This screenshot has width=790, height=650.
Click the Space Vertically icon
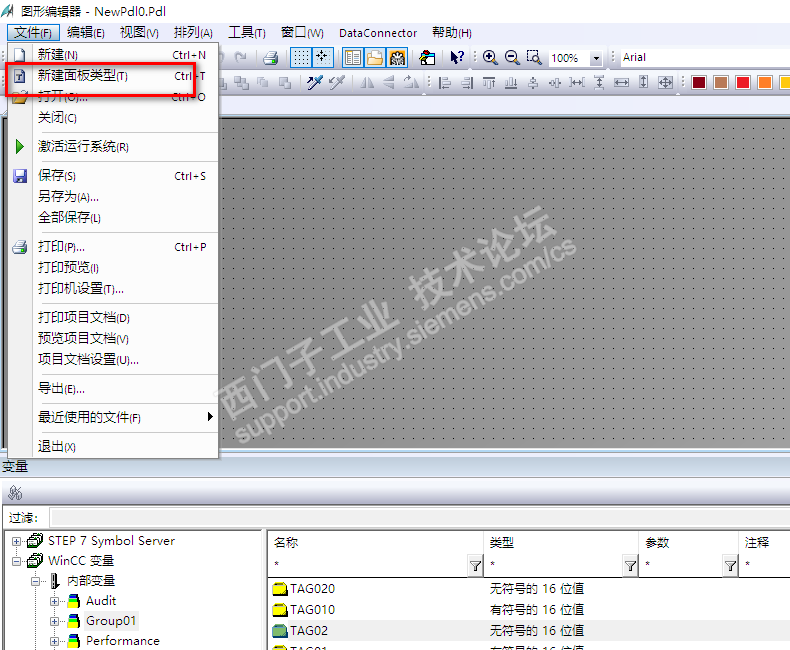pyautogui.click(x=599, y=82)
